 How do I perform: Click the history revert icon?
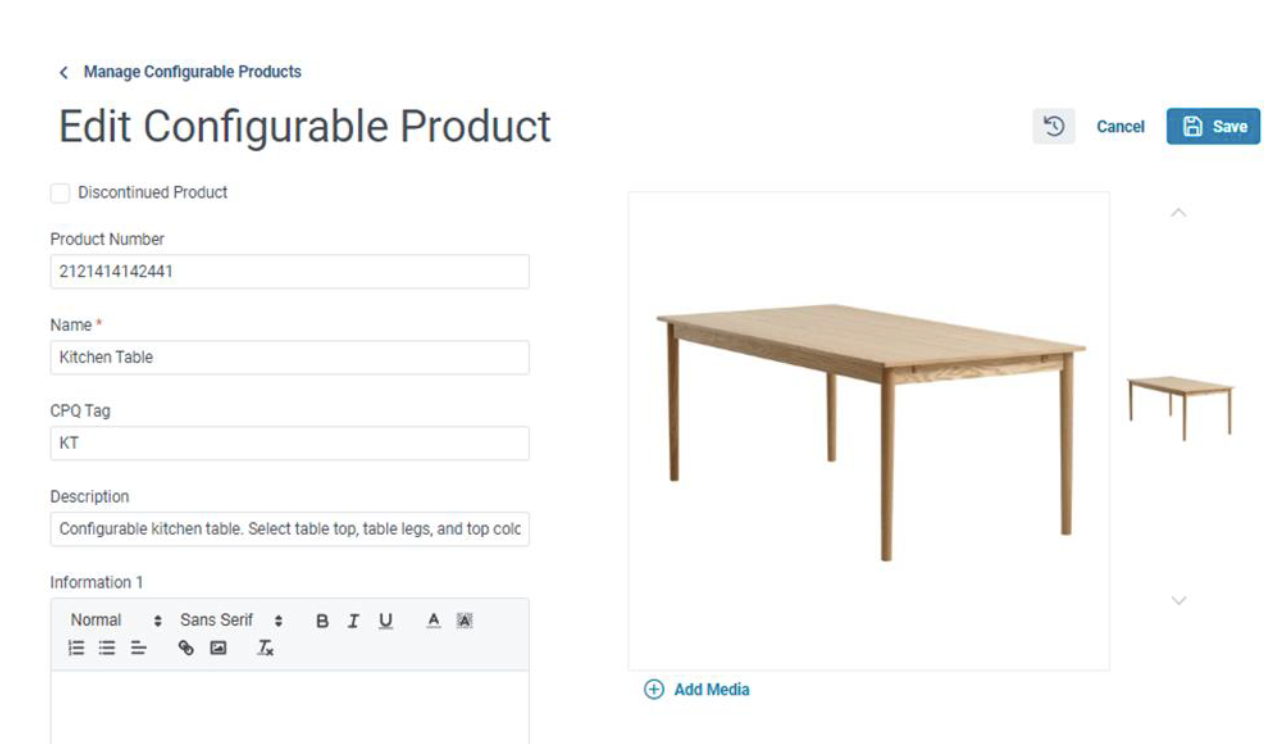(1053, 126)
